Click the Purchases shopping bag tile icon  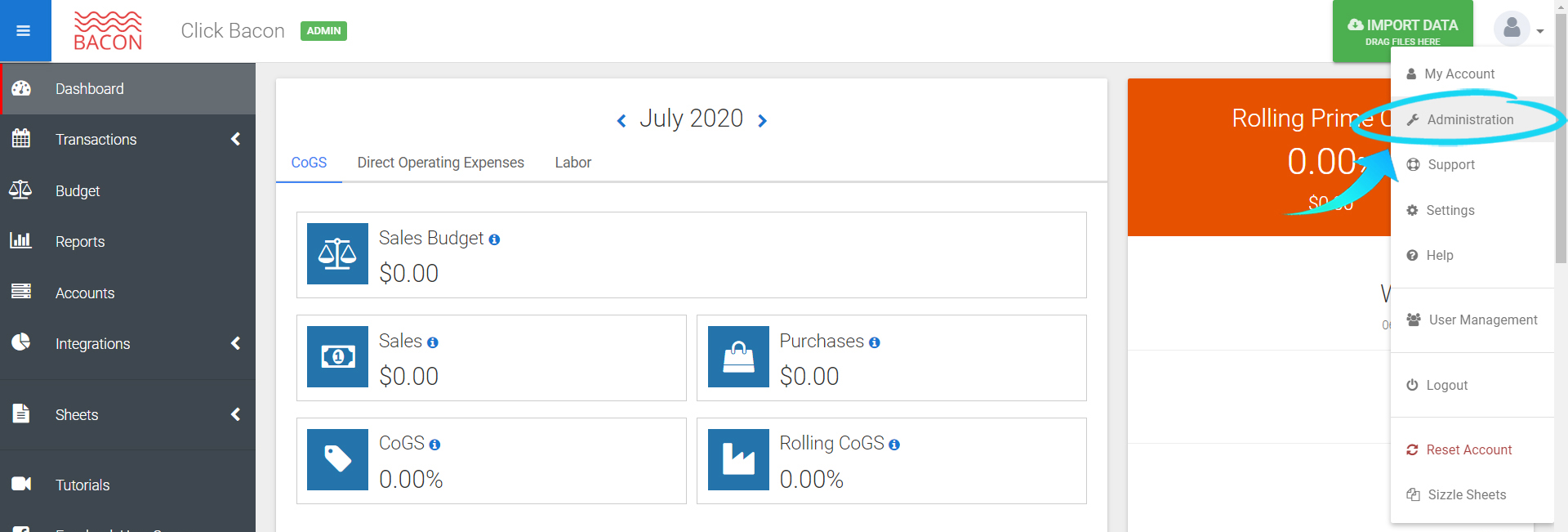click(x=738, y=356)
